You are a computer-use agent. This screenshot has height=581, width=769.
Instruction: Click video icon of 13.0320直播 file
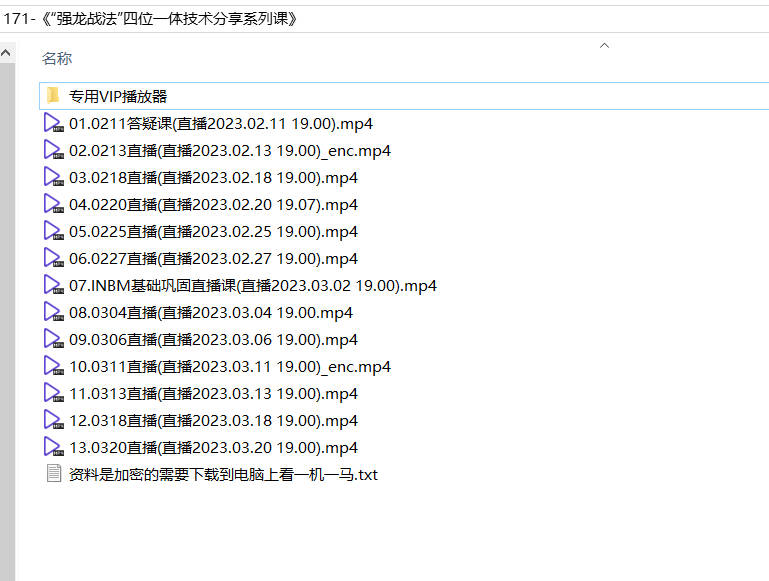[53, 447]
